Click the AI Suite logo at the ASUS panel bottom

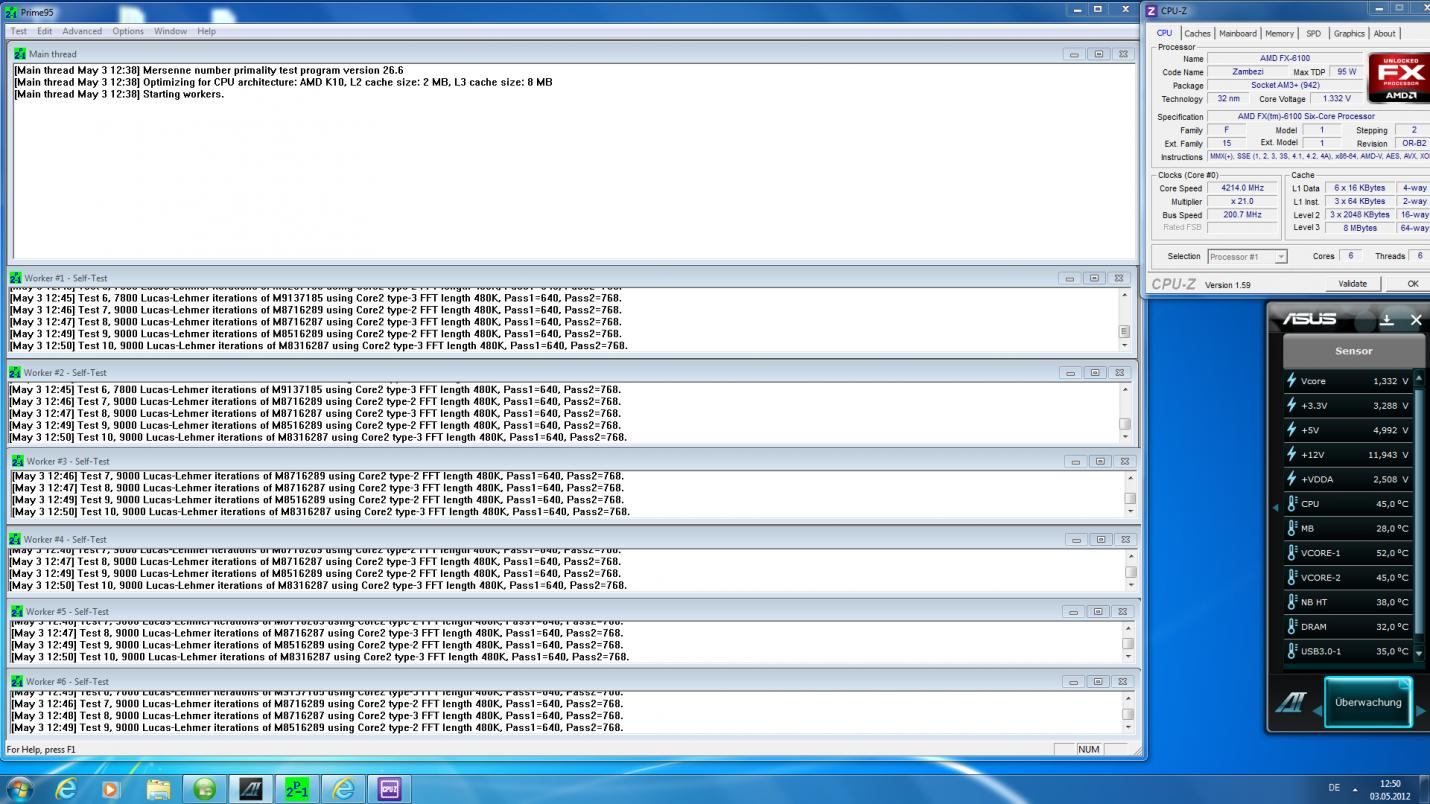(x=1290, y=704)
